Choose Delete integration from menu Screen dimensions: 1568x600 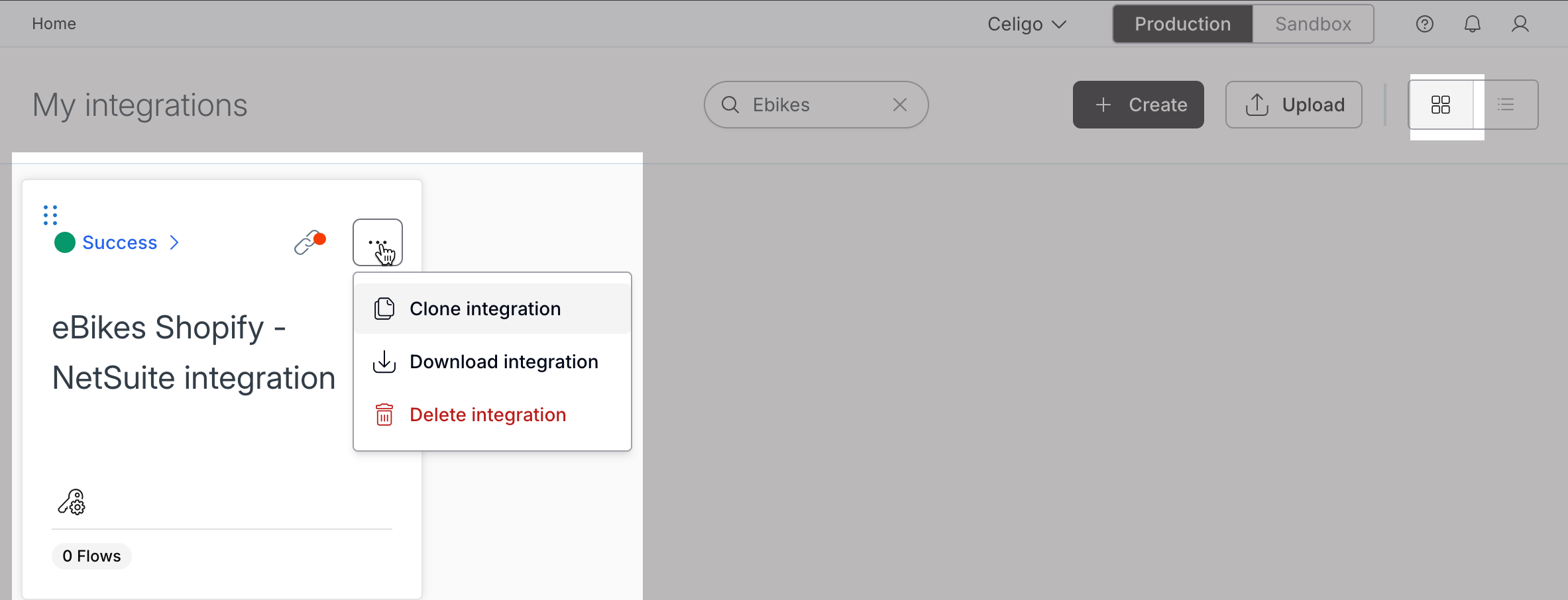click(492, 415)
